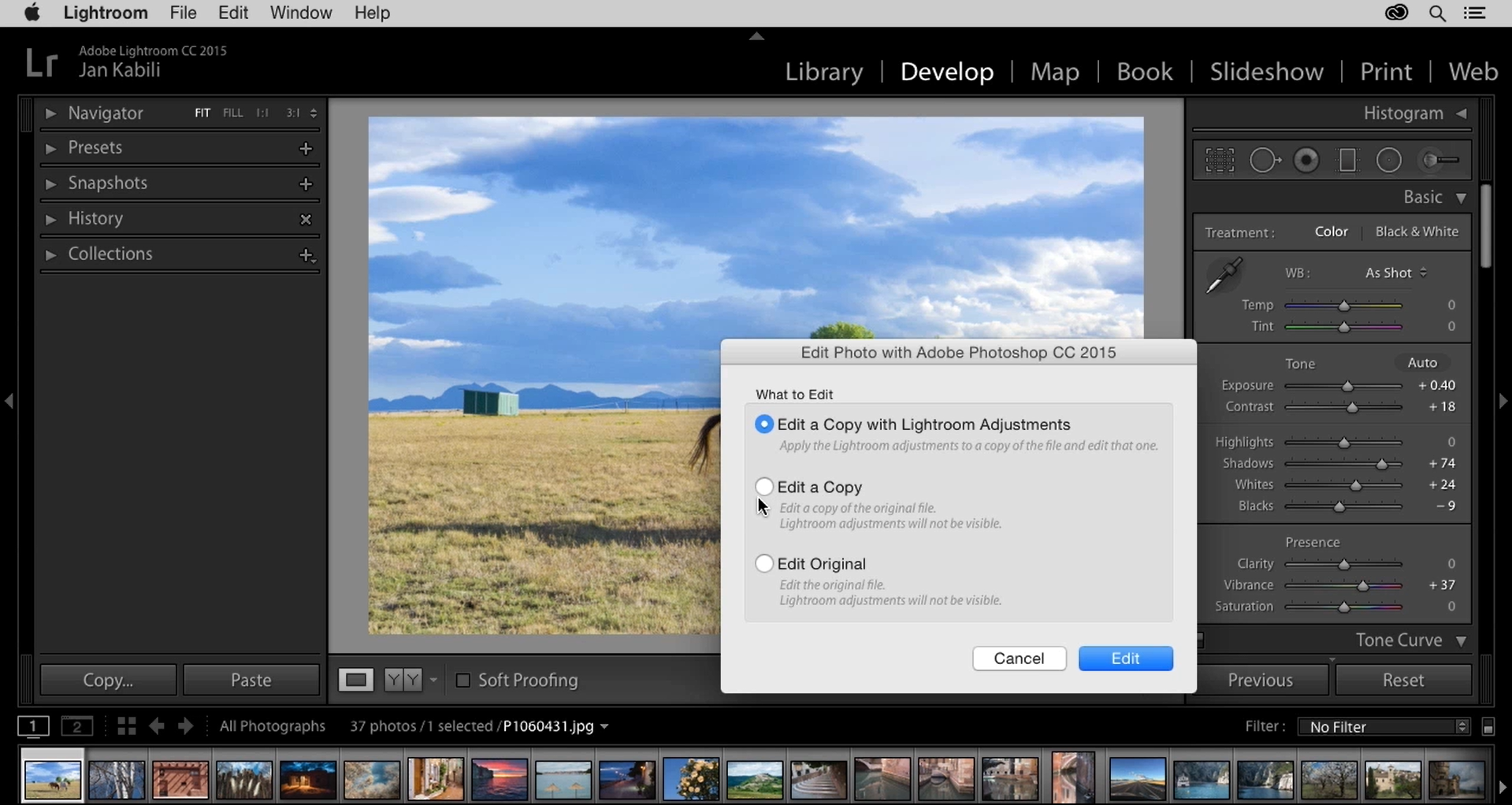Switch to Loupe view icon in toolbar
The height and width of the screenshot is (805, 1512).
click(x=355, y=680)
